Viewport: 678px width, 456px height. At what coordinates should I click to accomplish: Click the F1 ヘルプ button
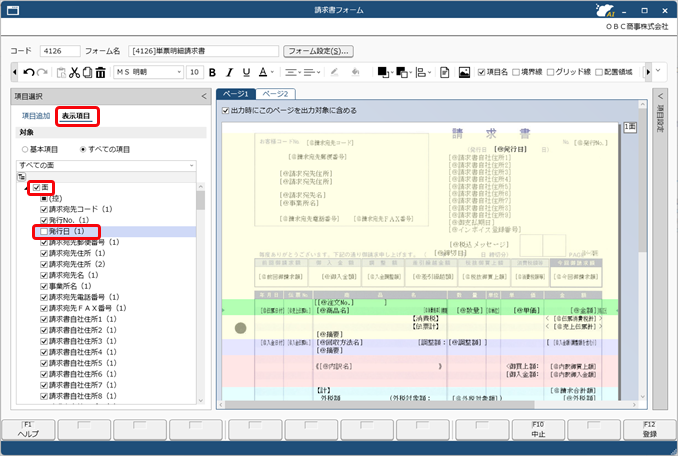tap(28, 430)
